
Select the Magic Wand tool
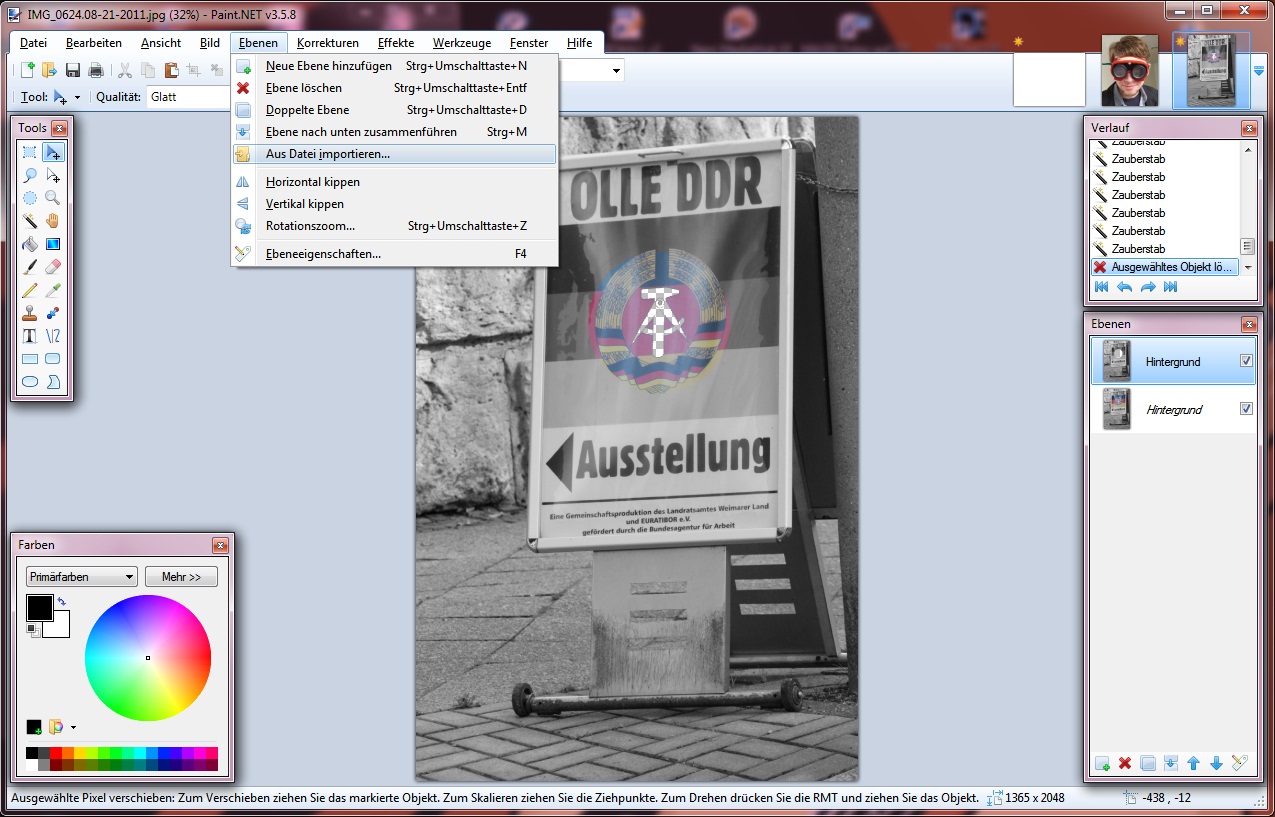tap(30, 221)
